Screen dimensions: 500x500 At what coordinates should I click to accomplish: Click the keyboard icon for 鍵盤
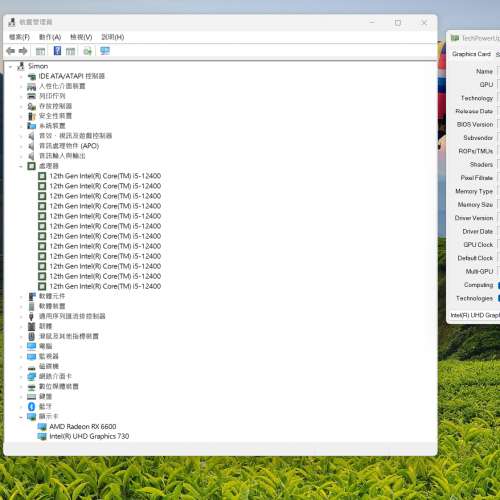(x=32, y=396)
